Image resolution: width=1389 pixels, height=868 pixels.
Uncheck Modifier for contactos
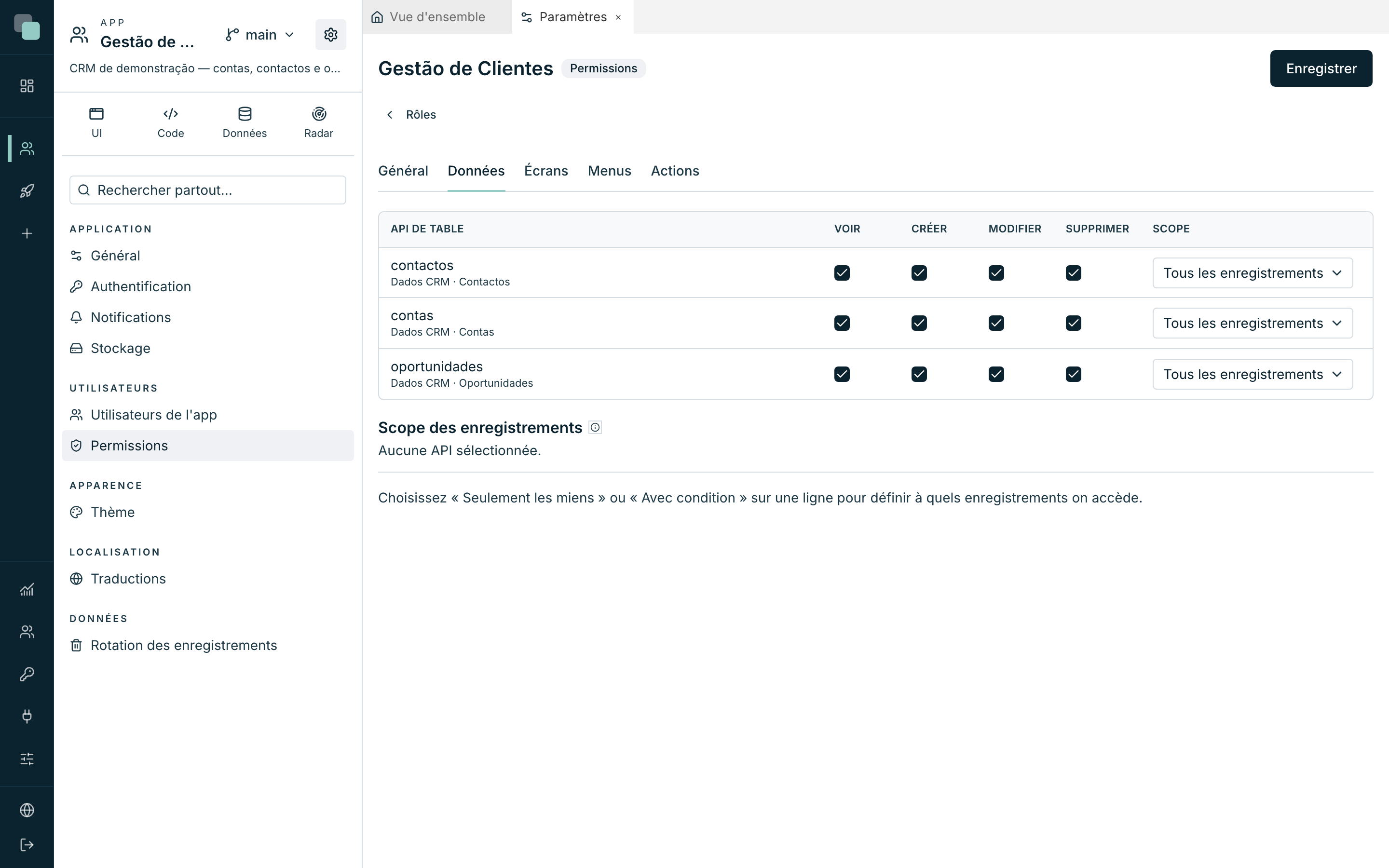tap(996, 272)
